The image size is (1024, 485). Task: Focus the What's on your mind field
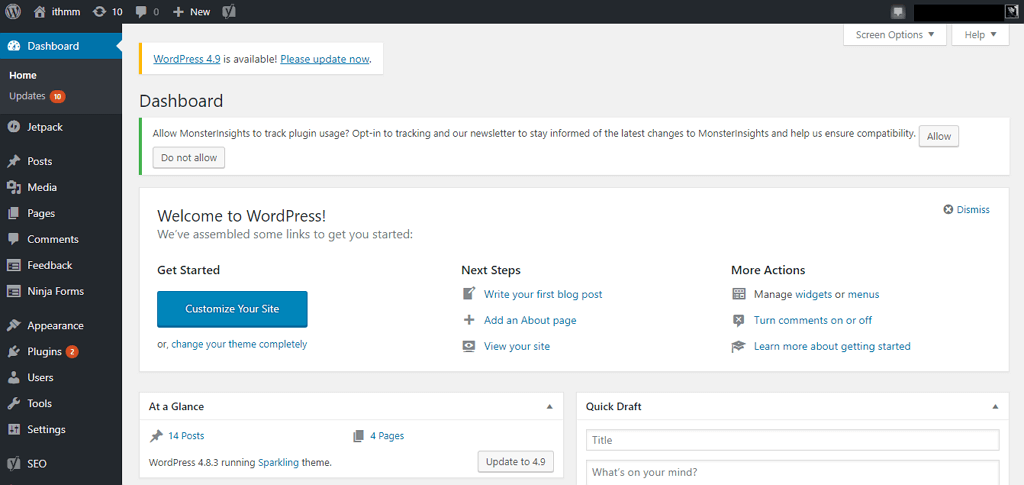[793, 473]
